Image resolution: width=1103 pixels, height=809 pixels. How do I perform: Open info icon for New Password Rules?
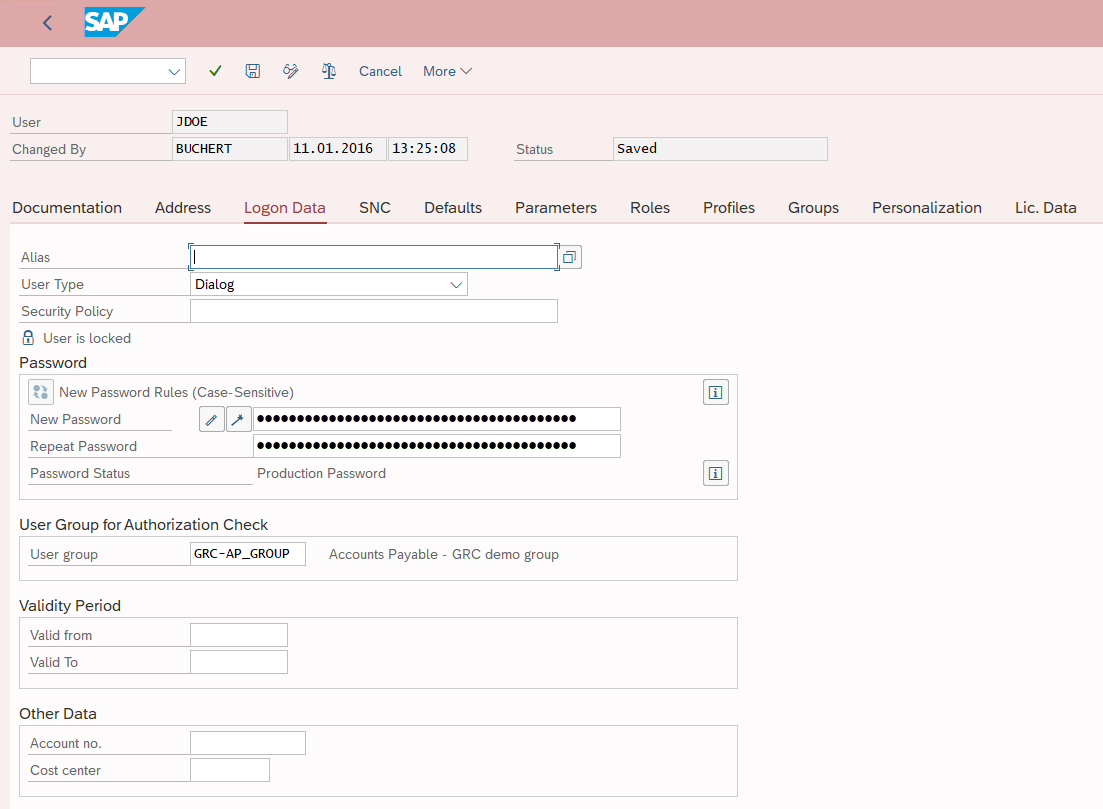(715, 393)
